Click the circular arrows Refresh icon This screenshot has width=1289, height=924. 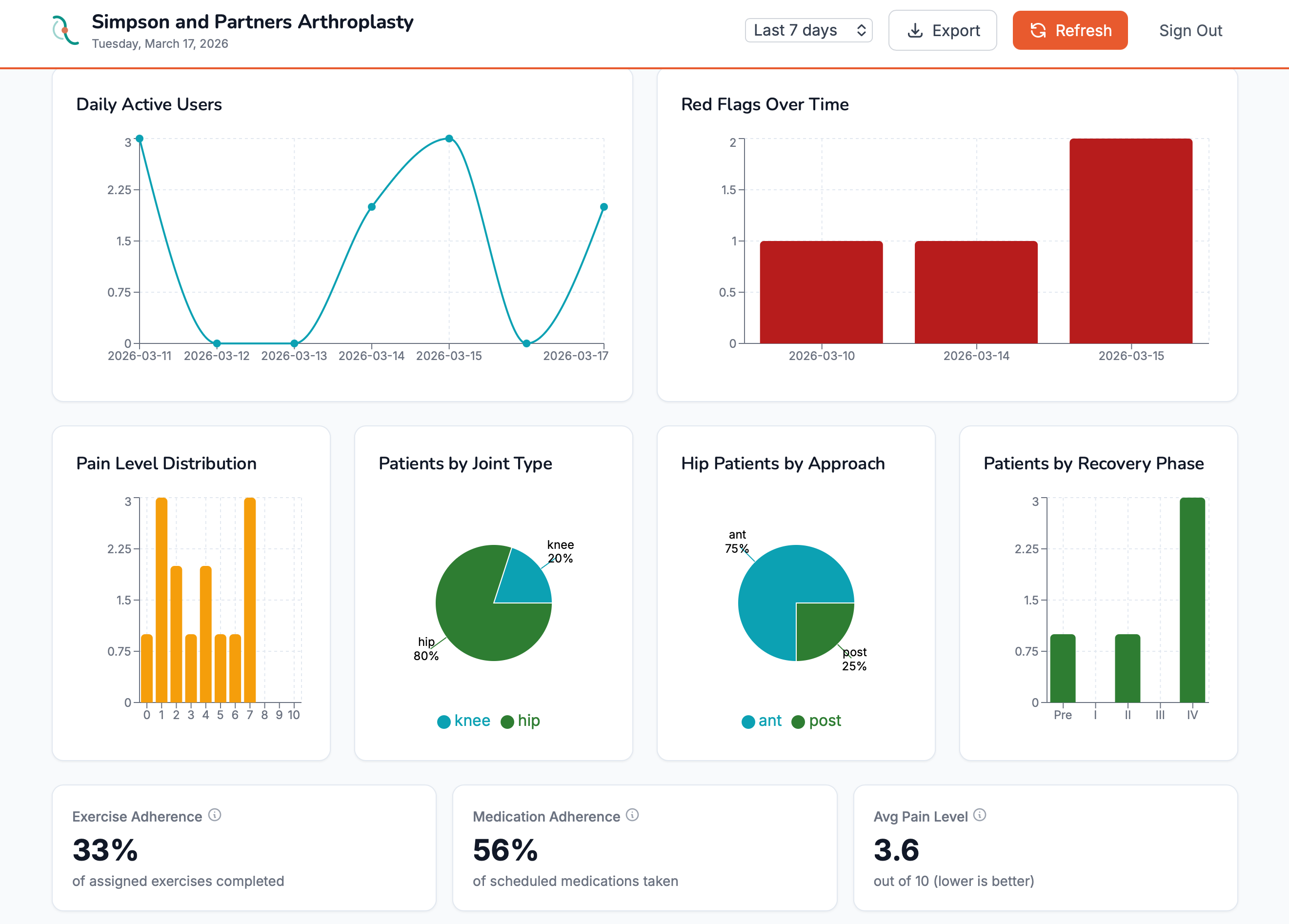pyautogui.click(x=1038, y=31)
